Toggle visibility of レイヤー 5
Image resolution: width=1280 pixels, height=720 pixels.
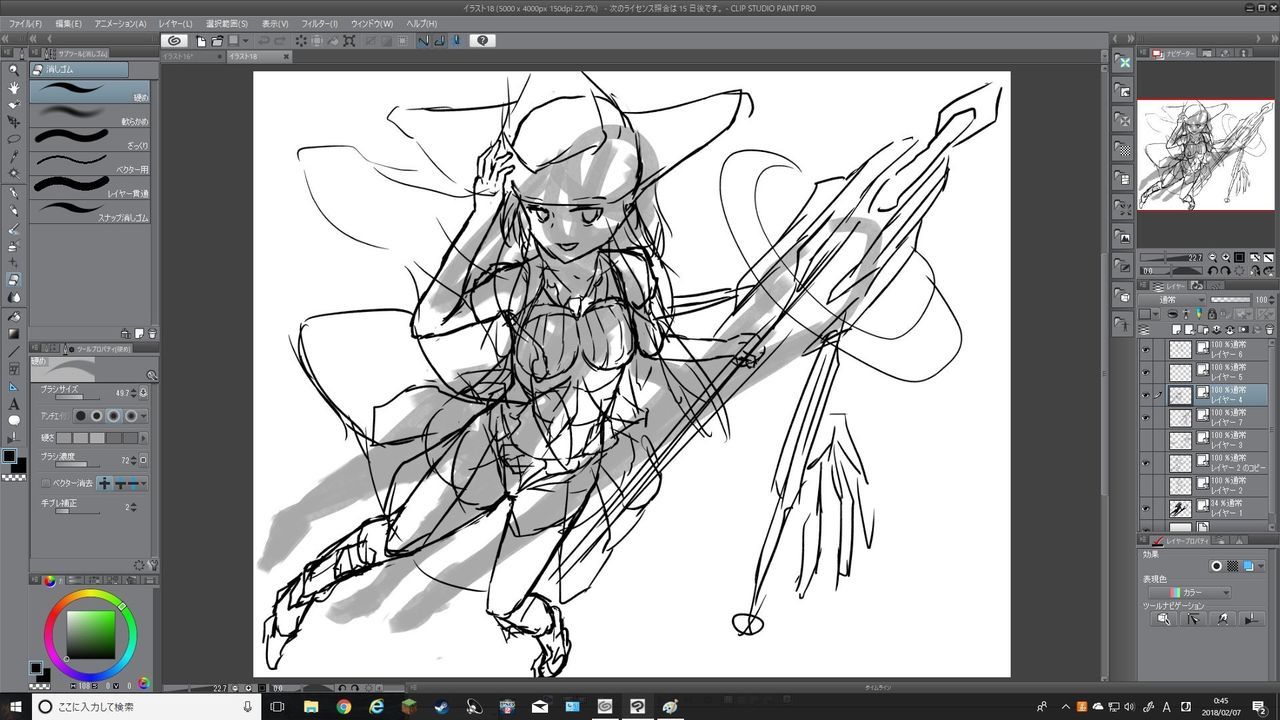point(1146,372)
